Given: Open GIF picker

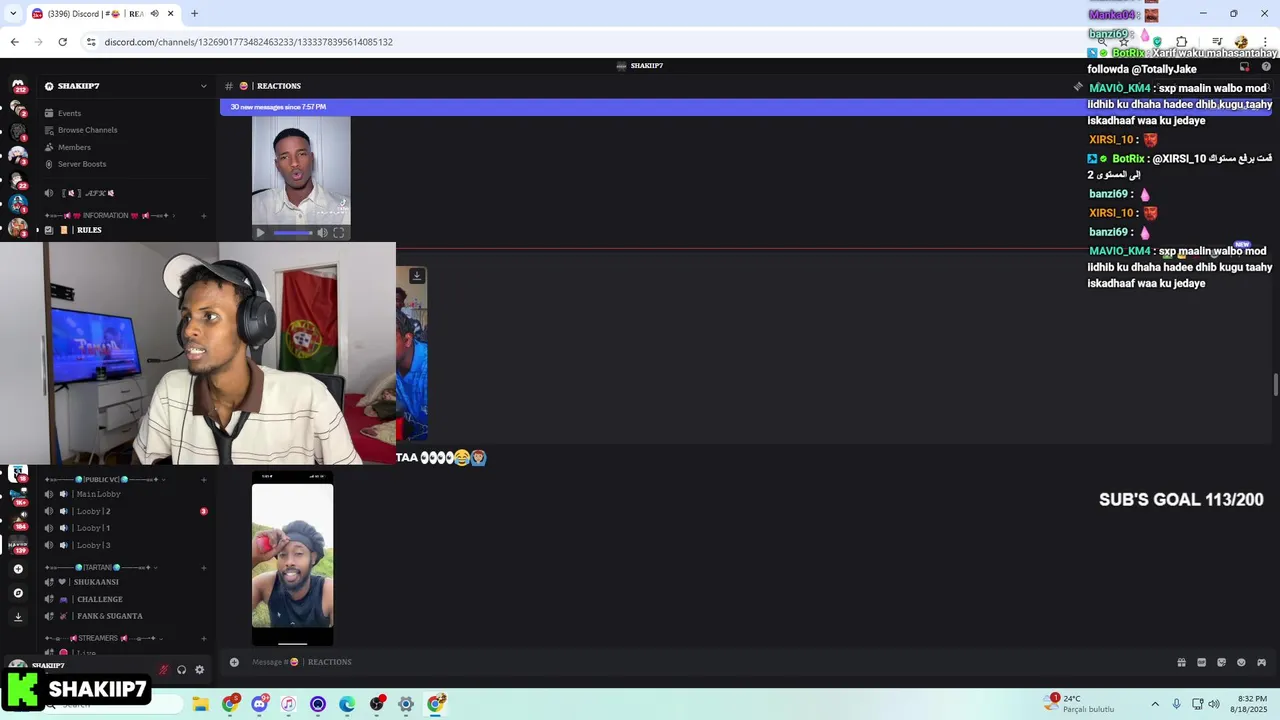Looking at the screenshot, I should pos(1201,662).
